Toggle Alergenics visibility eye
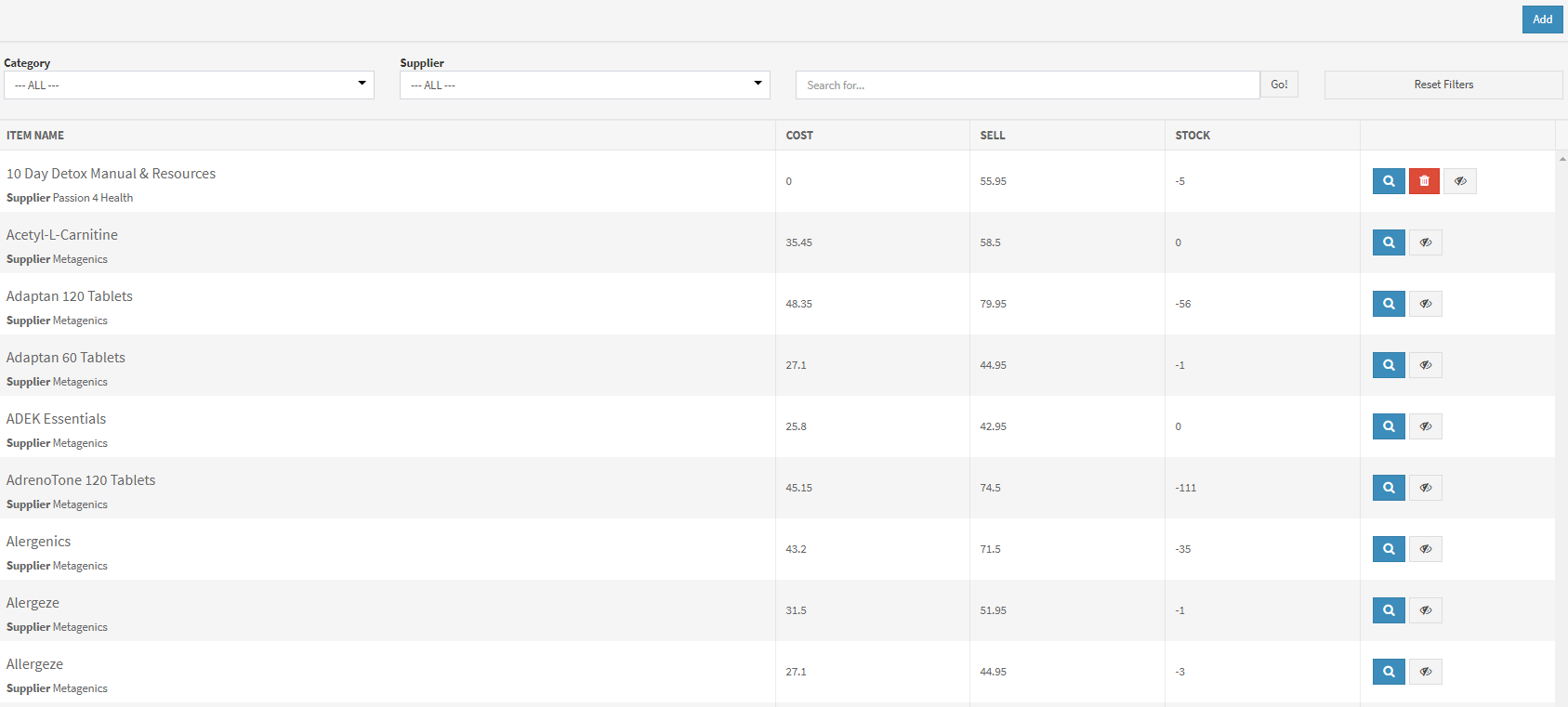1568x707 pixels. (1426, 549)
